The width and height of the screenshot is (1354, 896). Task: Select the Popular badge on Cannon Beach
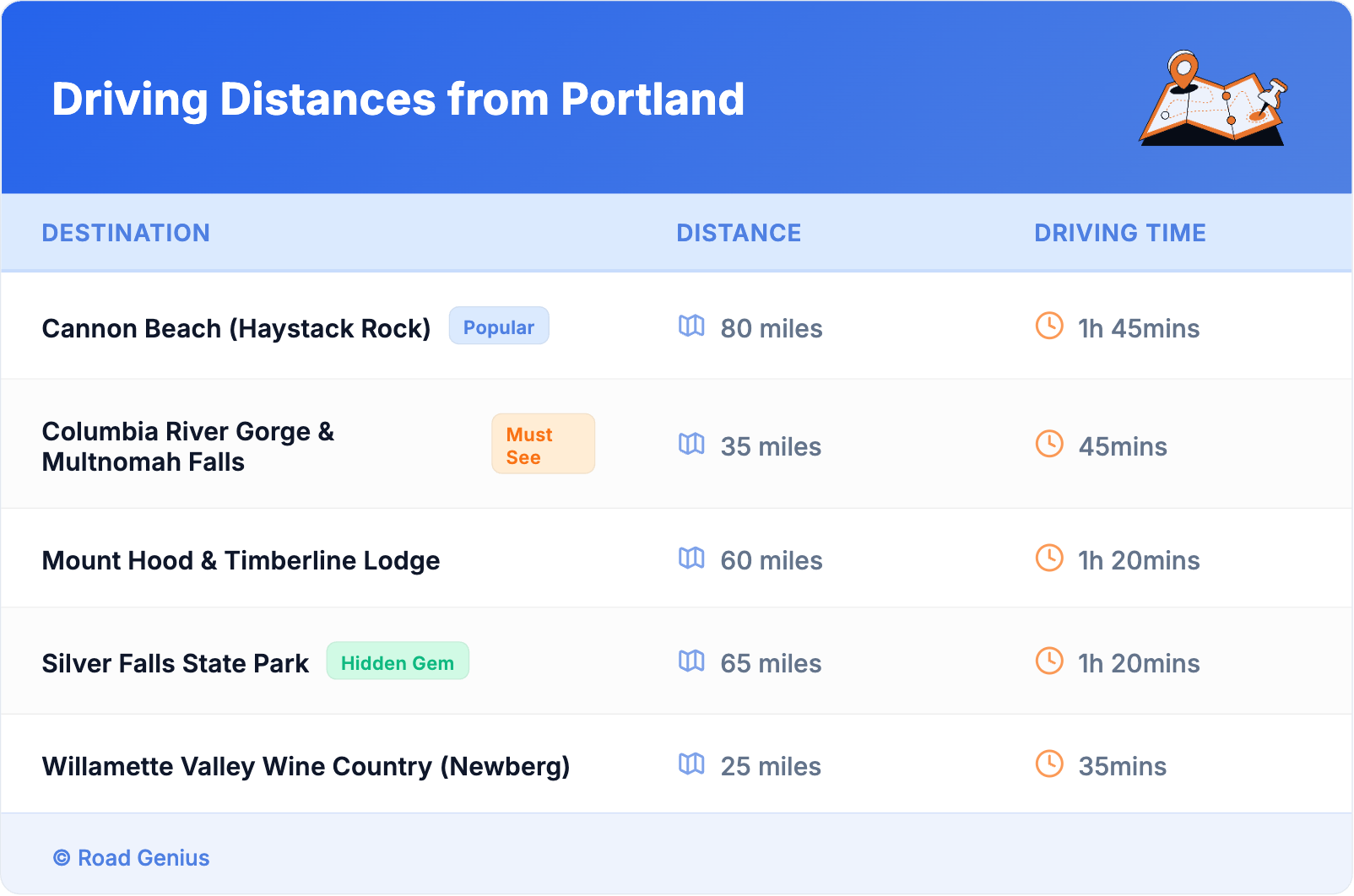(x=499, y=327)
